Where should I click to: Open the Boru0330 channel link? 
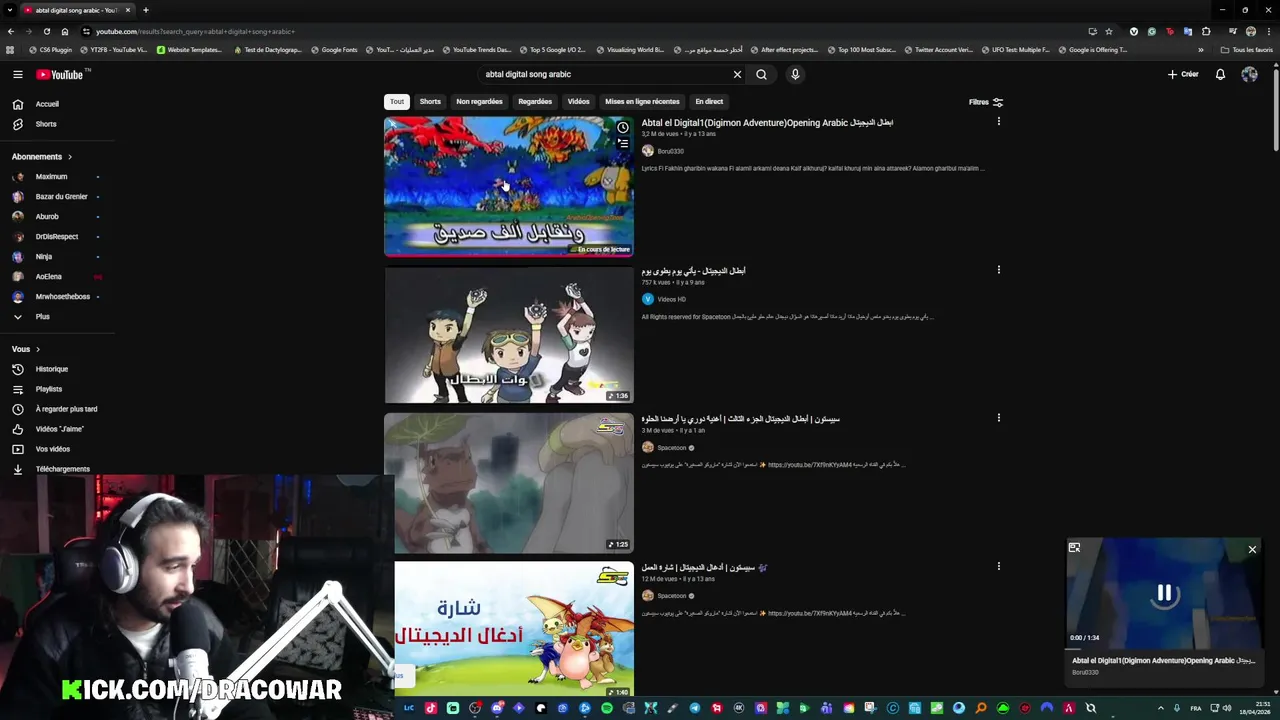[670, 151]
